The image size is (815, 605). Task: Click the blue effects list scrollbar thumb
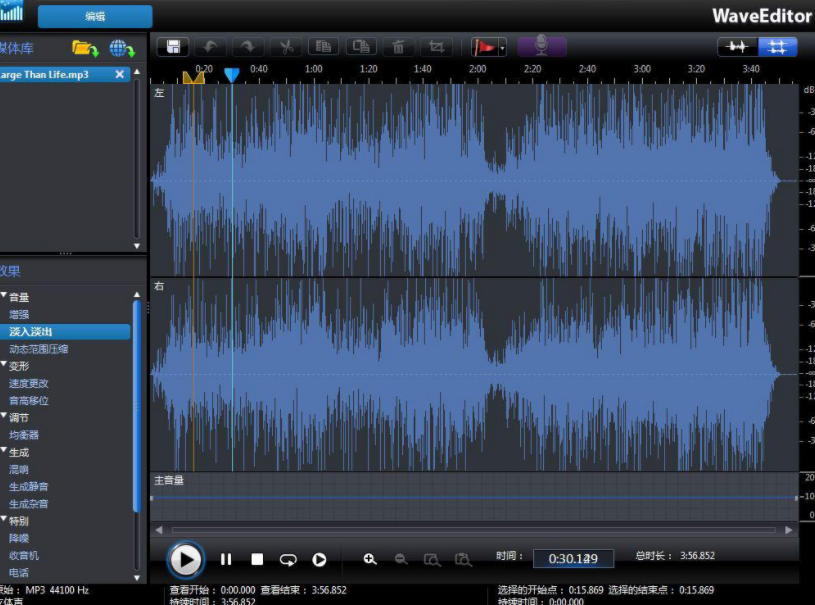137,407
